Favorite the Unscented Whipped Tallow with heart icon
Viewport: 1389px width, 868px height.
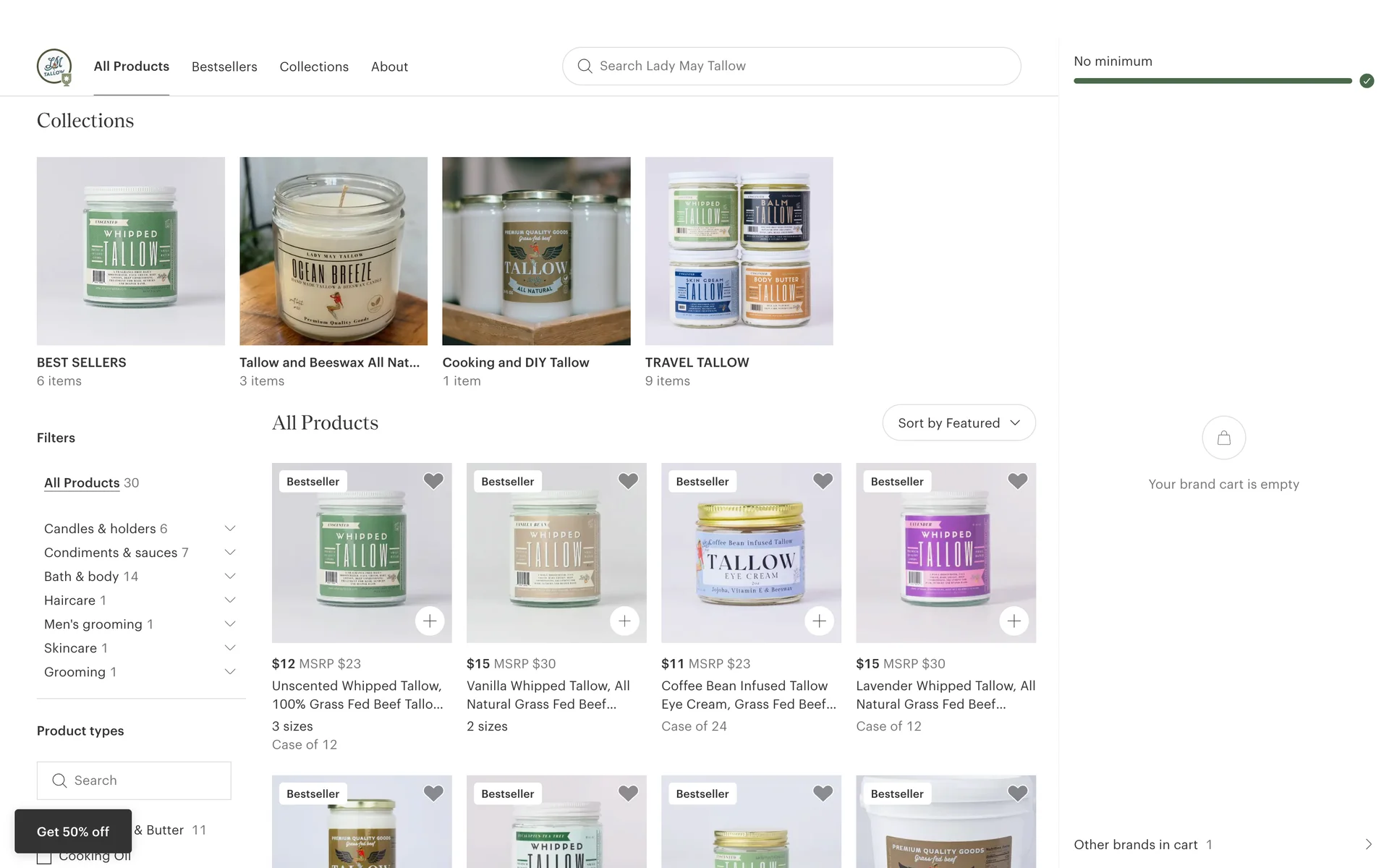433,481
